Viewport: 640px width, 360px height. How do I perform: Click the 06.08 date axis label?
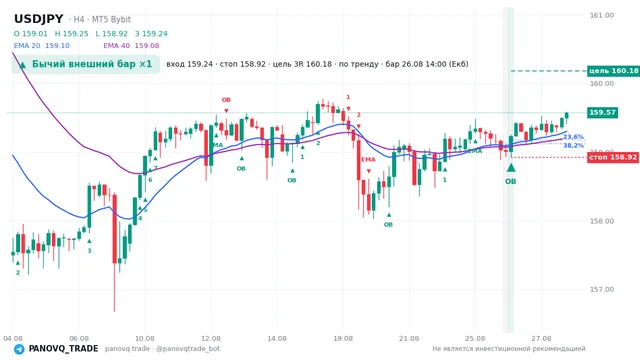point(79,338)
